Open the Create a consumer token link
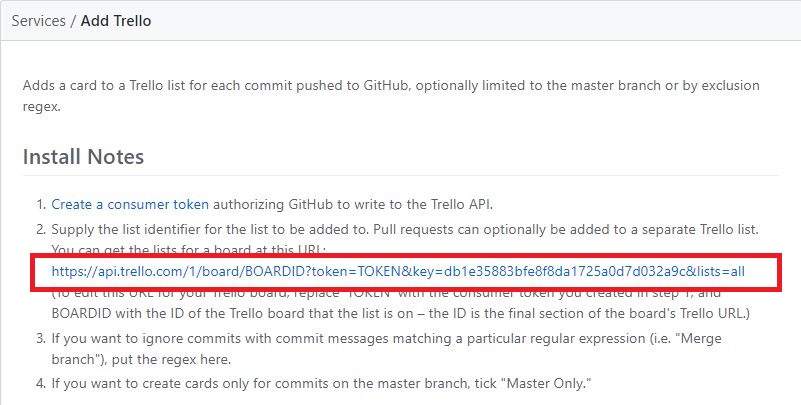The width and height of the screenshot is (801, 405). point(130,204)
